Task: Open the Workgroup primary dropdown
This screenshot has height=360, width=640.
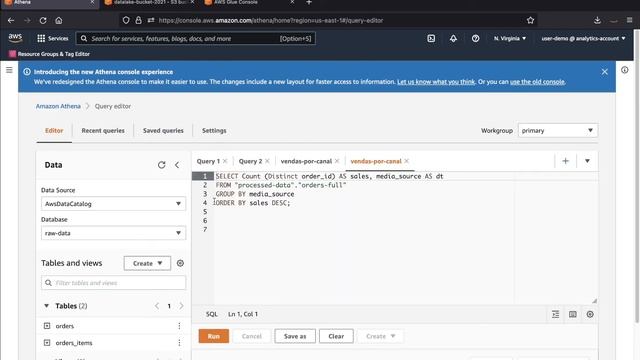Action: (x=558, y=131)
